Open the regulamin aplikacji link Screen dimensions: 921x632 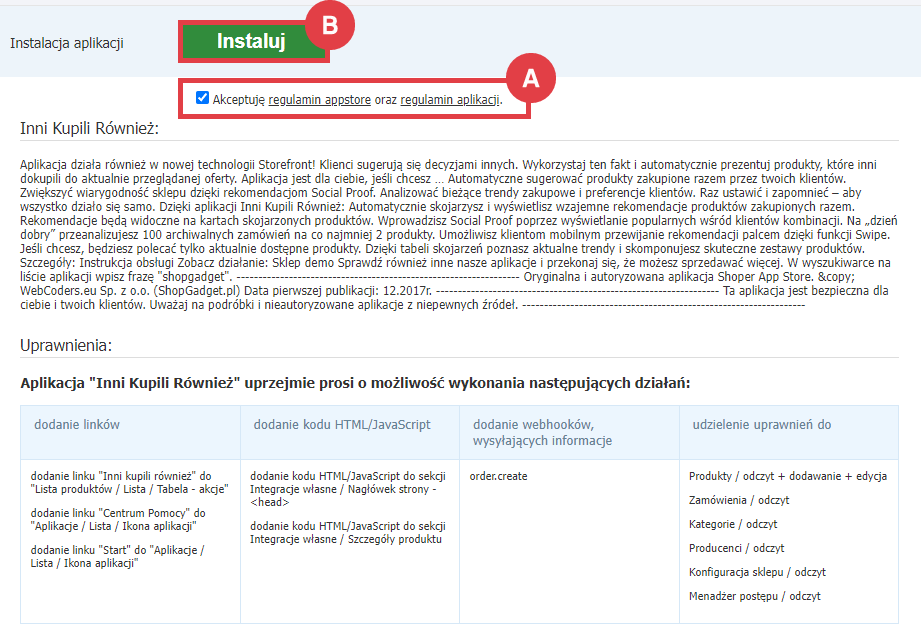tap(449, 100)
